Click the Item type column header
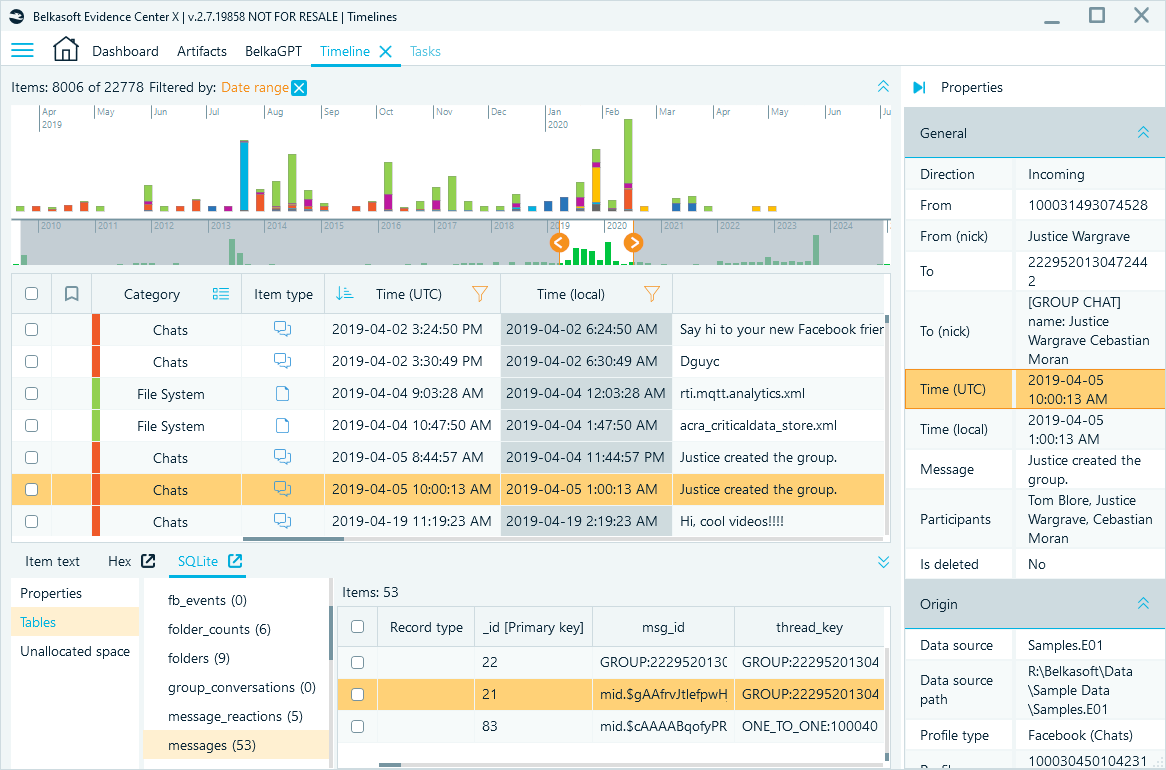 pos(283,294)
